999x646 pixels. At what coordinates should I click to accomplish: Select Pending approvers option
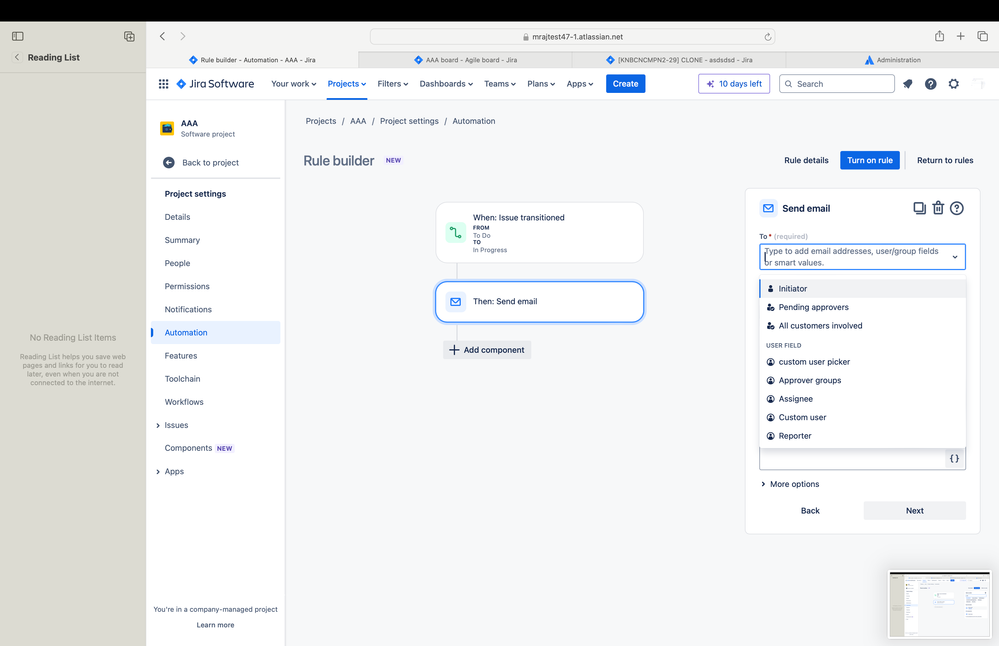tap(863, 307)
